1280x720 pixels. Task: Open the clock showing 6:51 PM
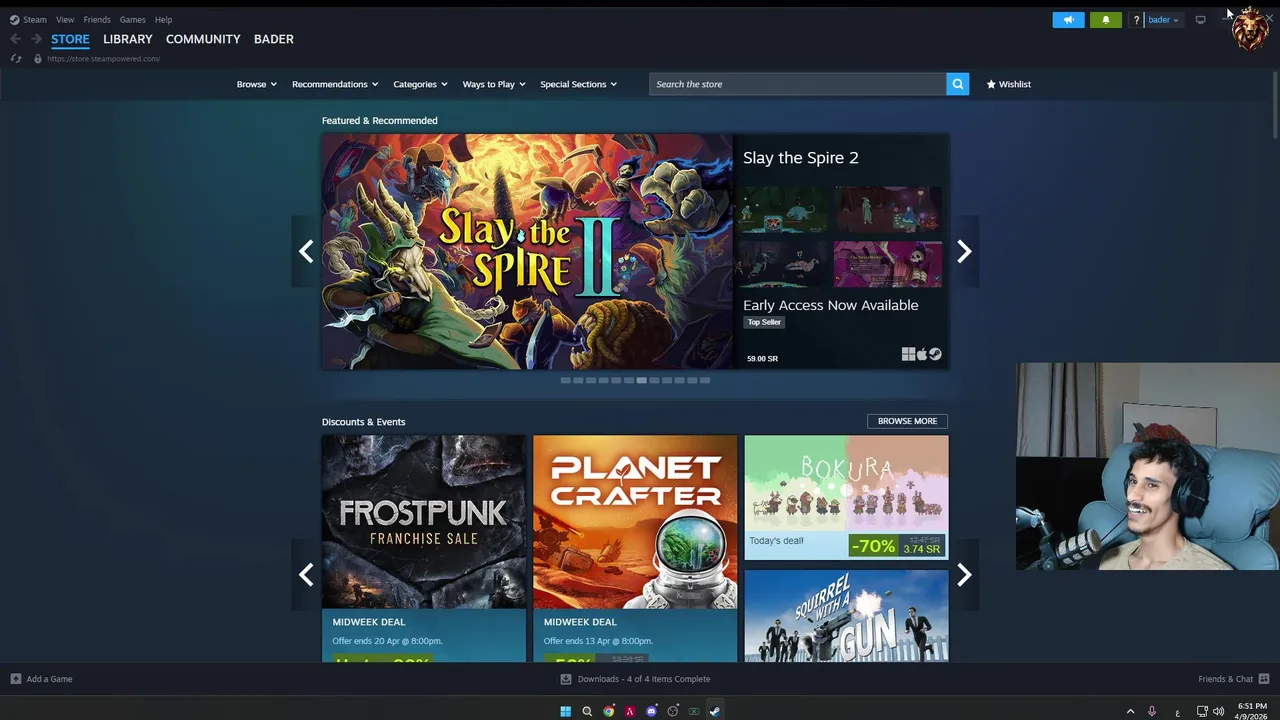click(1252, 711)
